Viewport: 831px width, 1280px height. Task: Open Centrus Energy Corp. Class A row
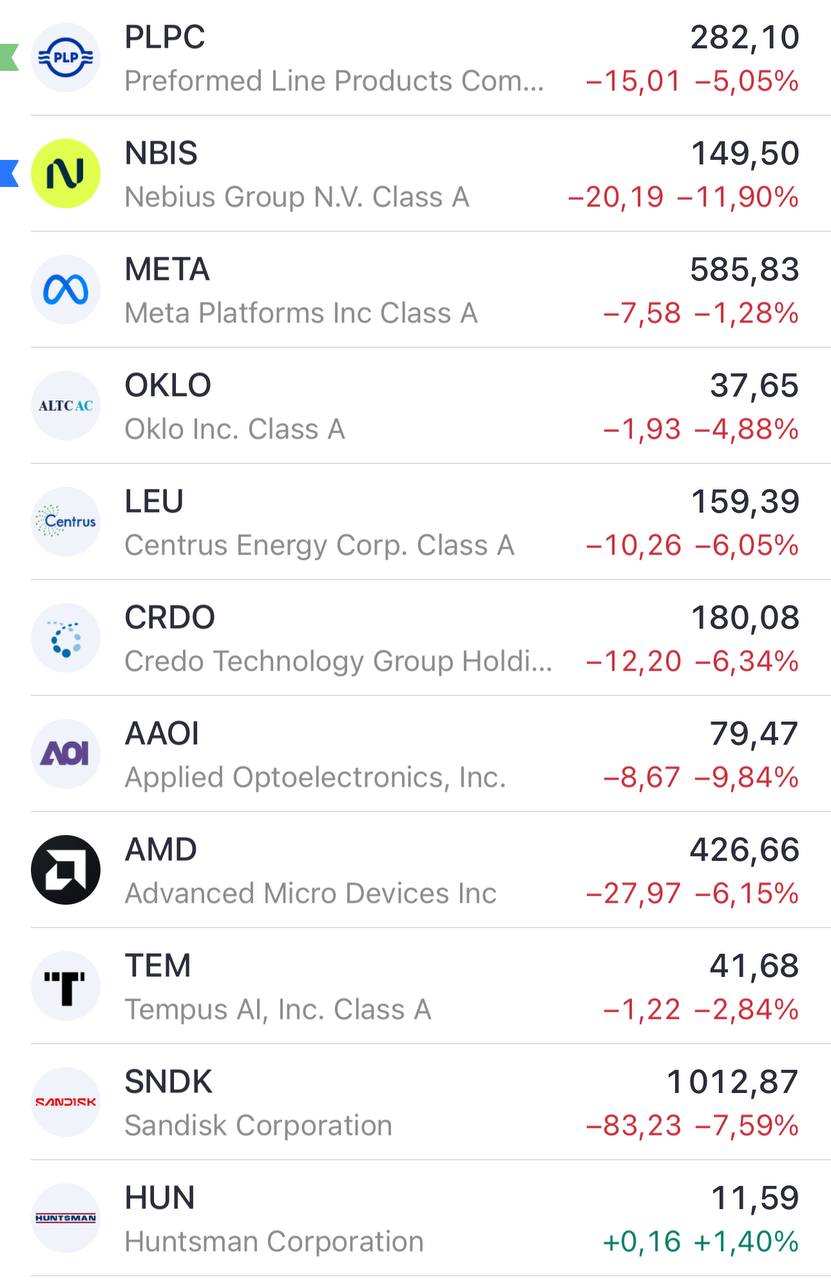(x=430, y=522)
